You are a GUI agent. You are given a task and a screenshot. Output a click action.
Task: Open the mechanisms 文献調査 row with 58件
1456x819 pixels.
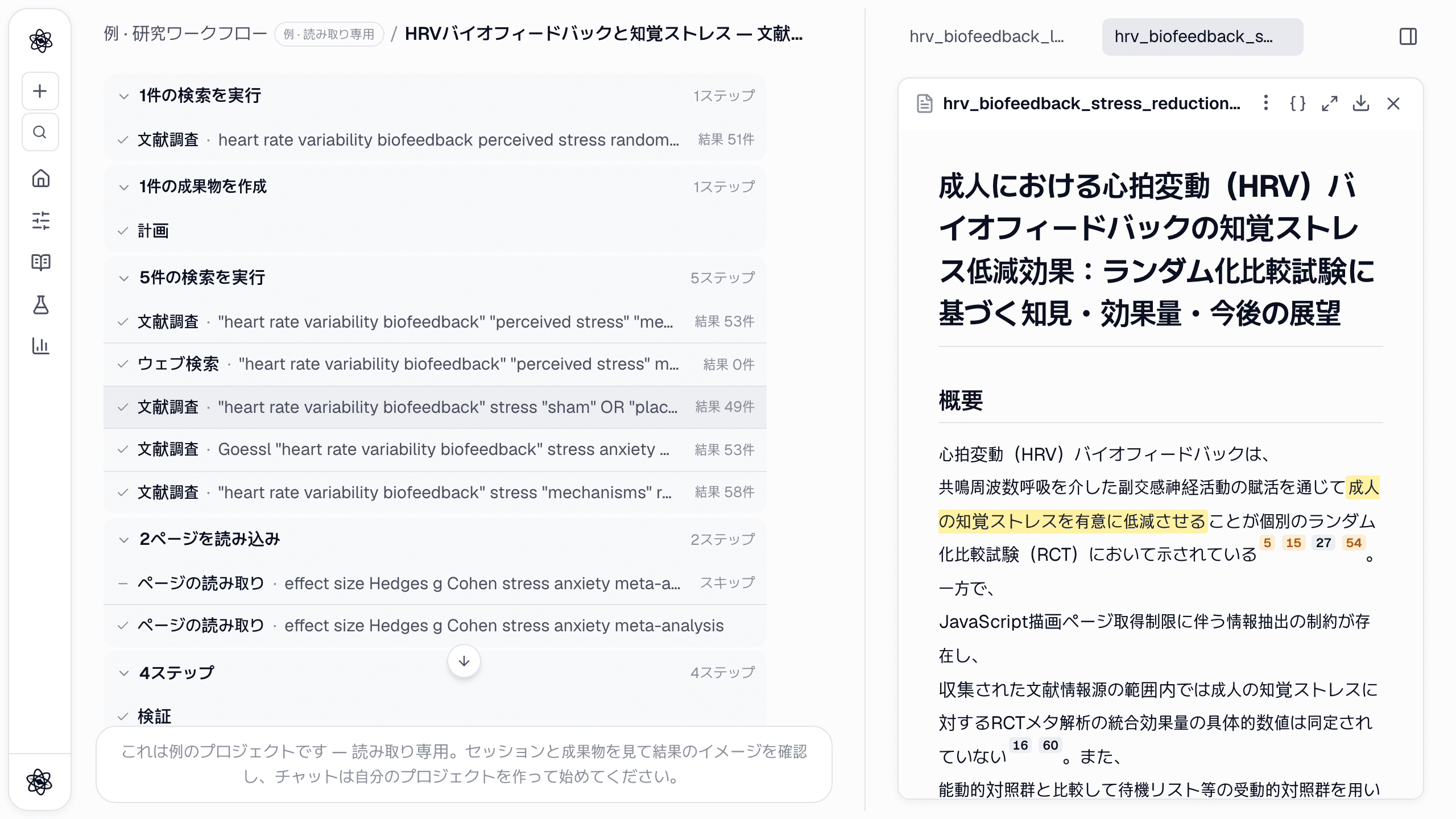[435, 492]
